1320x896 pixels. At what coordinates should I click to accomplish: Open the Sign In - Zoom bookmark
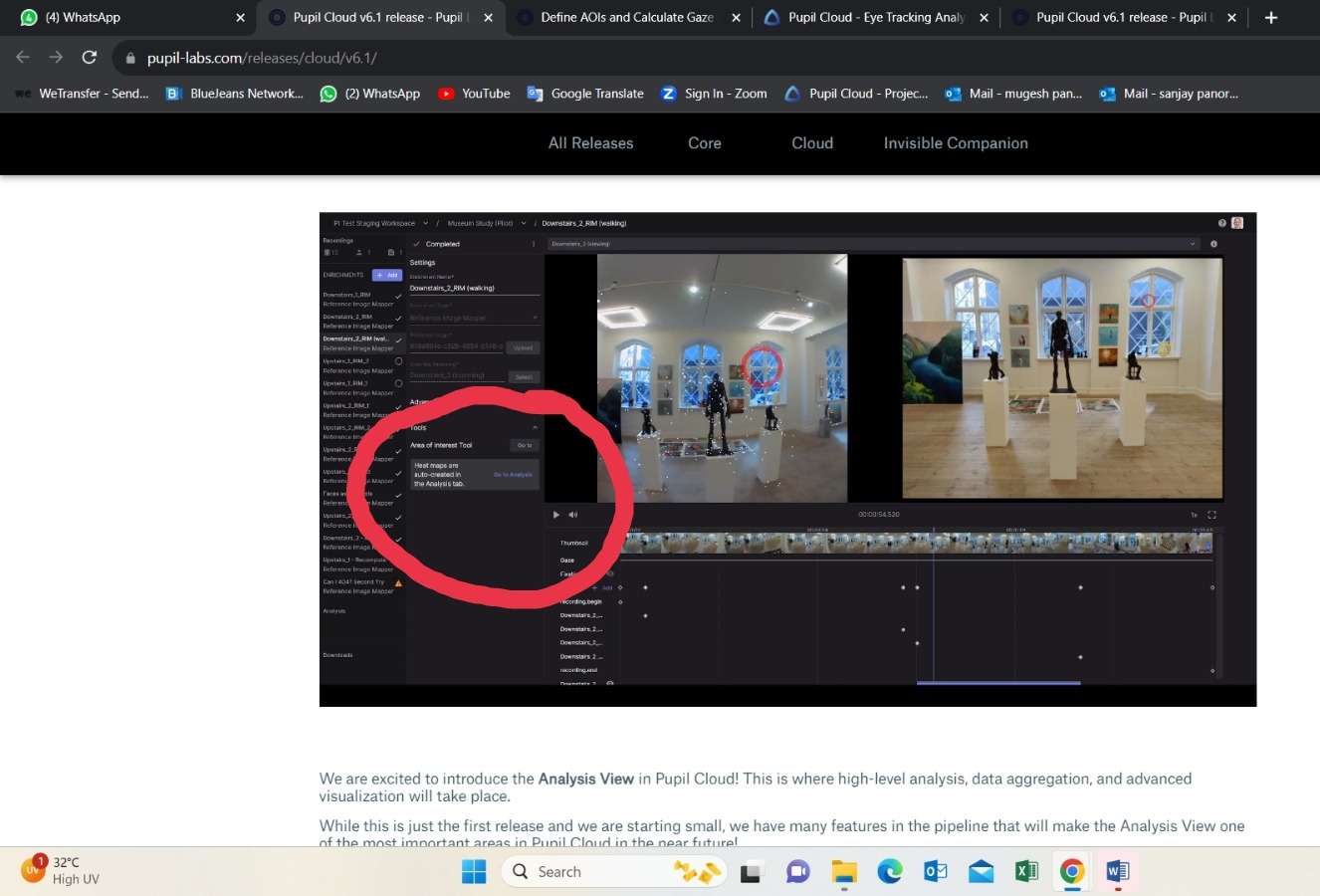click(714, 94)
